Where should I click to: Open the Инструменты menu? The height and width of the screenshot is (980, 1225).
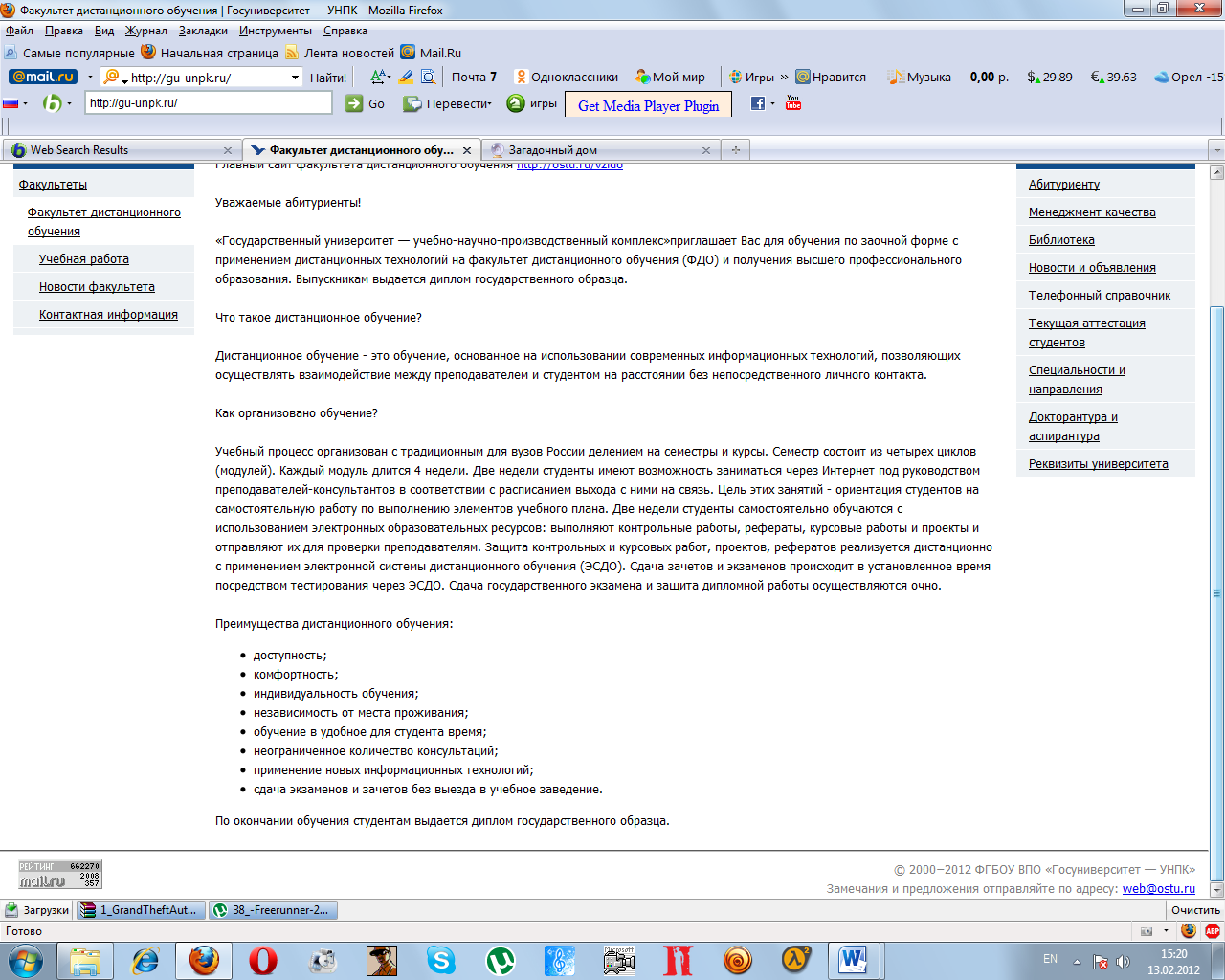[x=276, y=31]
